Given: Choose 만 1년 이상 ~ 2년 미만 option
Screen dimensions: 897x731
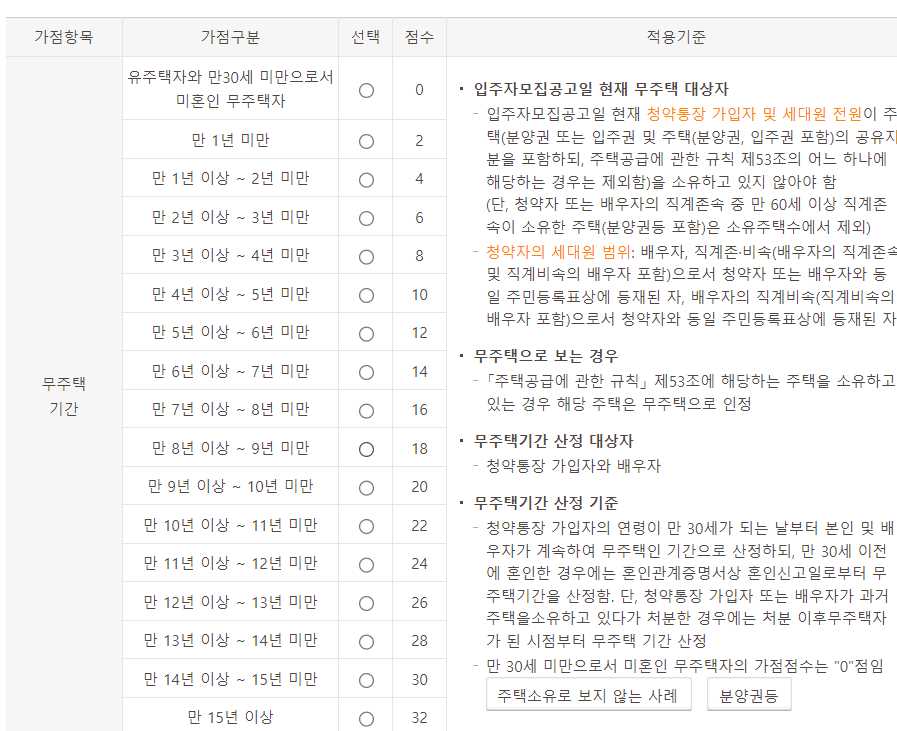Looking at the screenshot, I should [366, 180].
